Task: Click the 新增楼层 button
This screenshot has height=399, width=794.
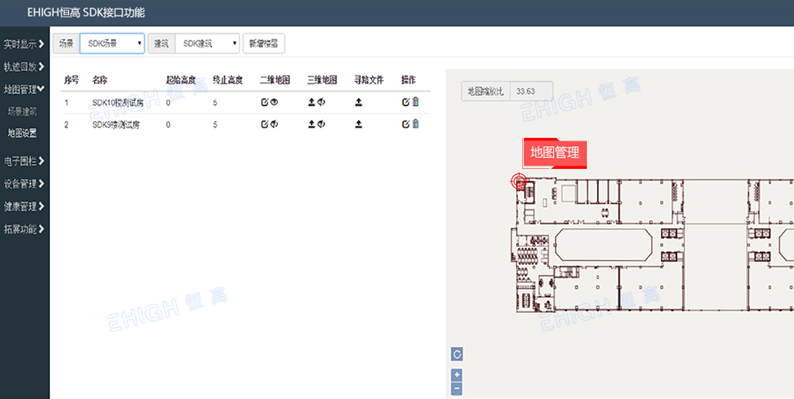Action: pyautogui.click(x=264, y=44)
